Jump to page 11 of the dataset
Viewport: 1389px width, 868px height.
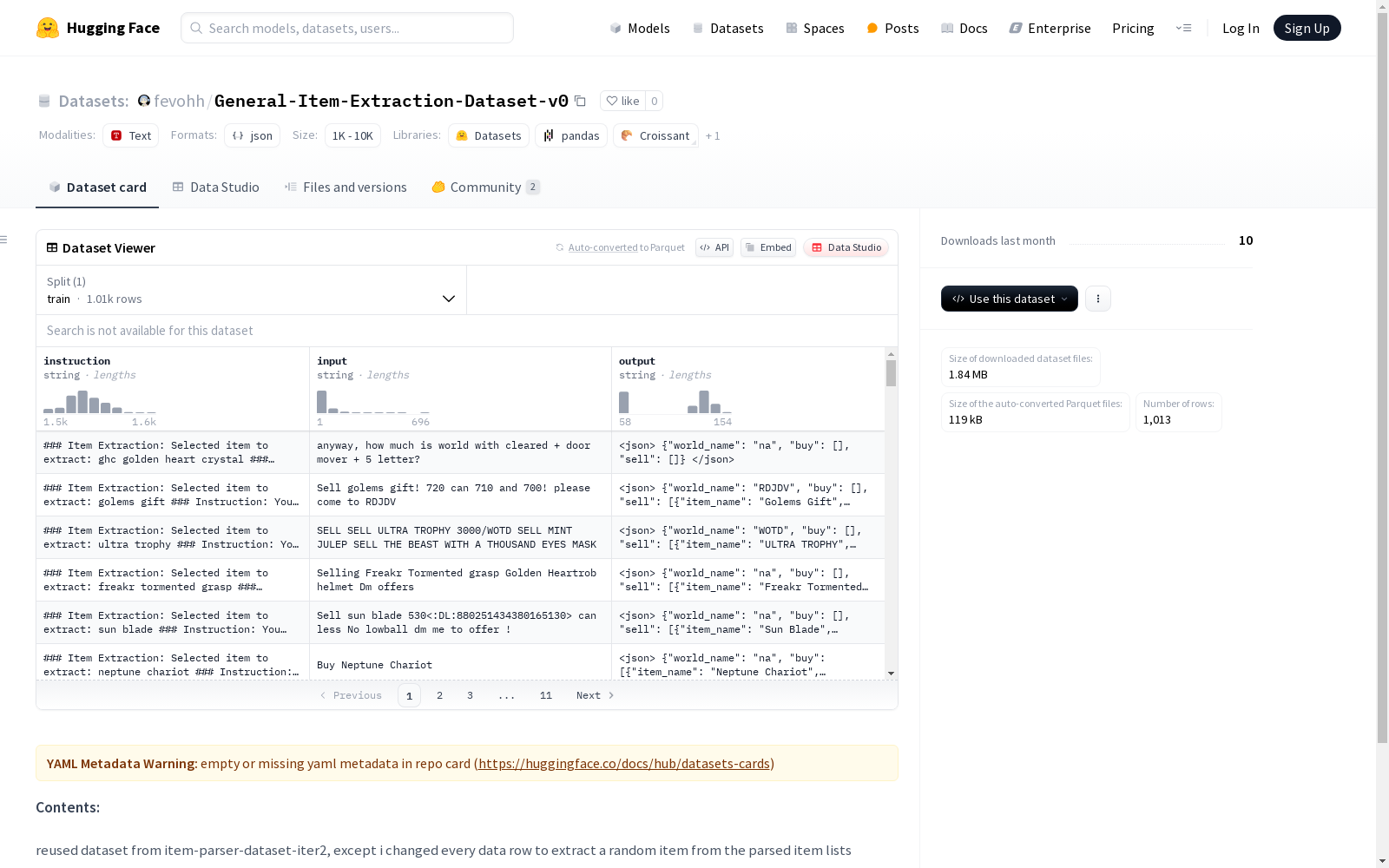546,695
